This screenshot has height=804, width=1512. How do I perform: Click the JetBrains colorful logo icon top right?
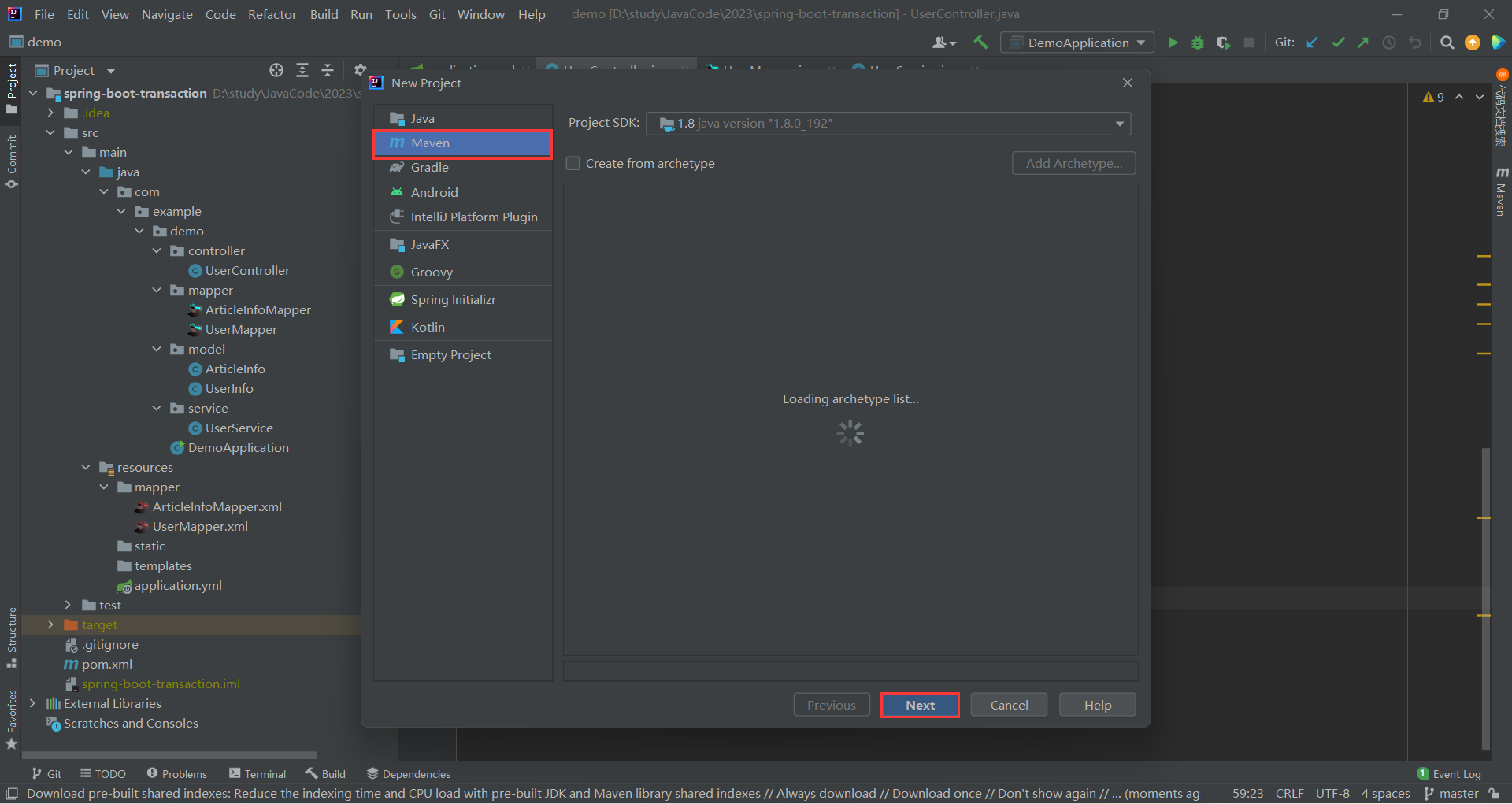1498,43
